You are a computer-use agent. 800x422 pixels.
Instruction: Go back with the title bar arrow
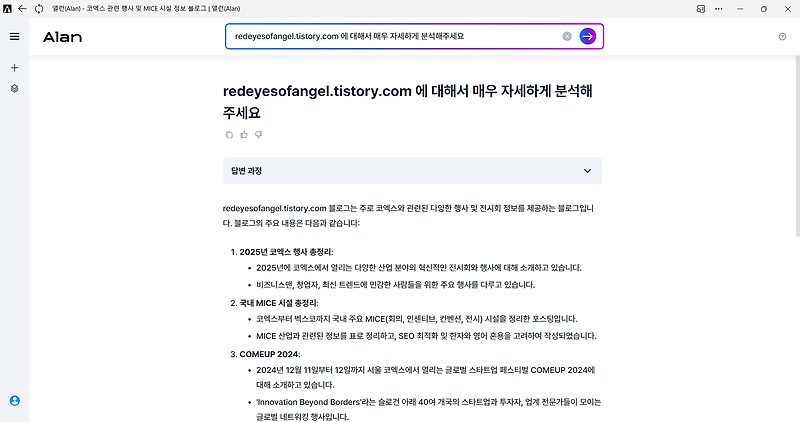[22, 9]
